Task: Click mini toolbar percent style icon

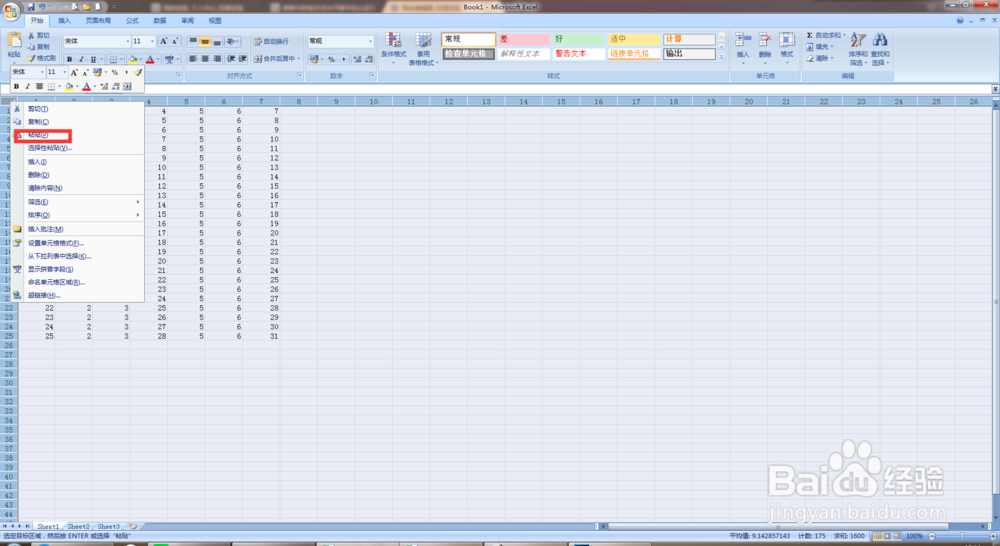Action: click(x=115, y=72)
